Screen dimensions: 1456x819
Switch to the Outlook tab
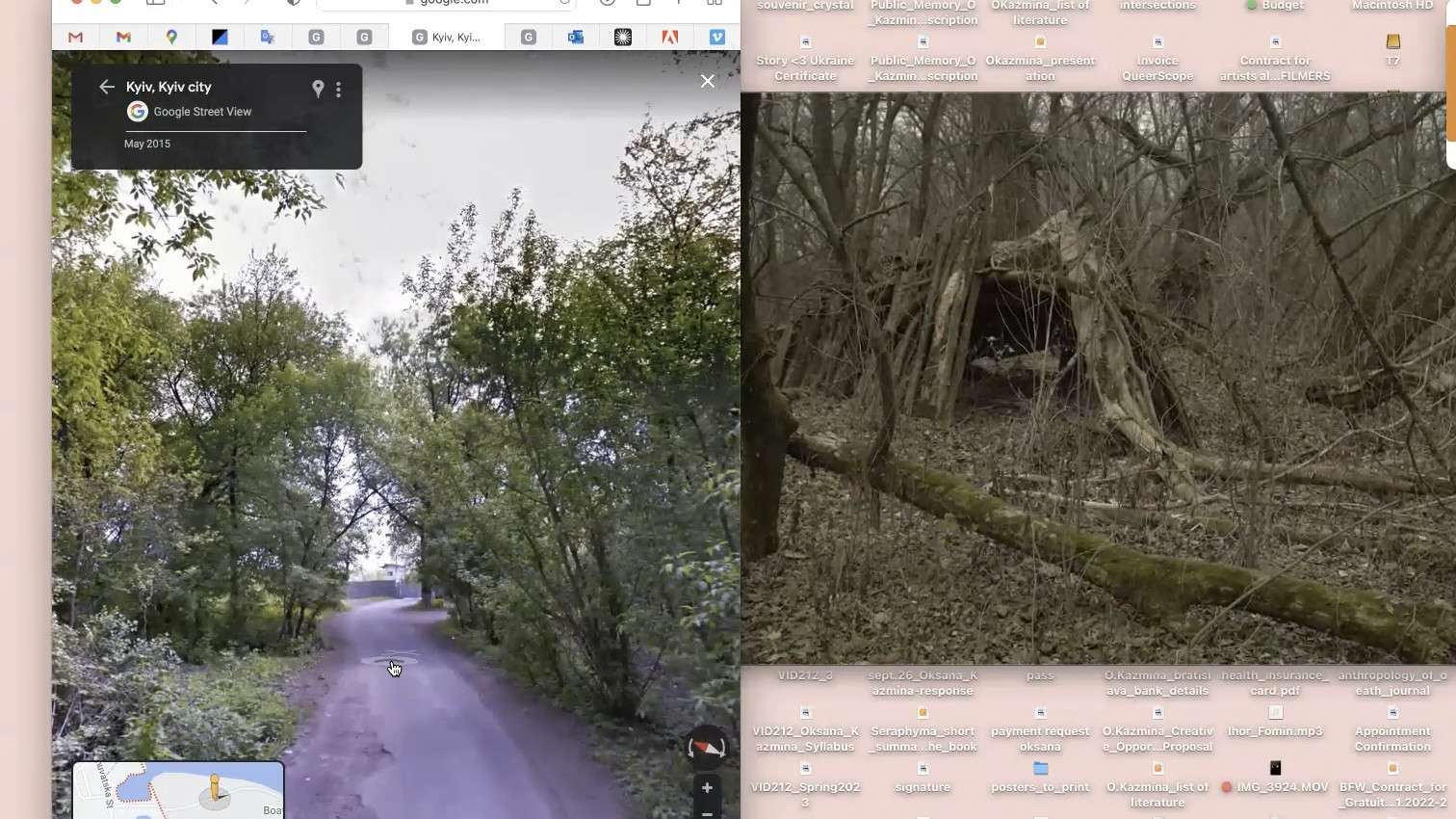point(575,37)
